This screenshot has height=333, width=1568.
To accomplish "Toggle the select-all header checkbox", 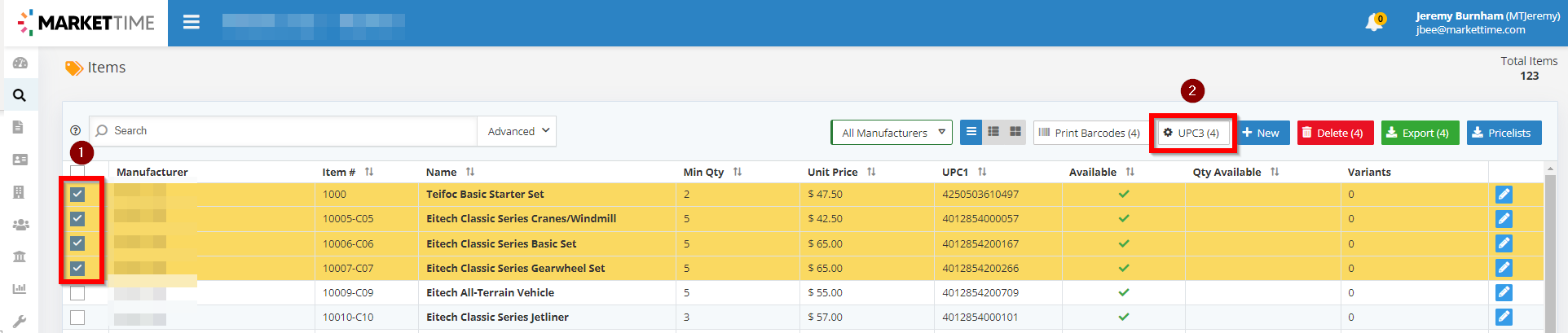I will (77, 172).
